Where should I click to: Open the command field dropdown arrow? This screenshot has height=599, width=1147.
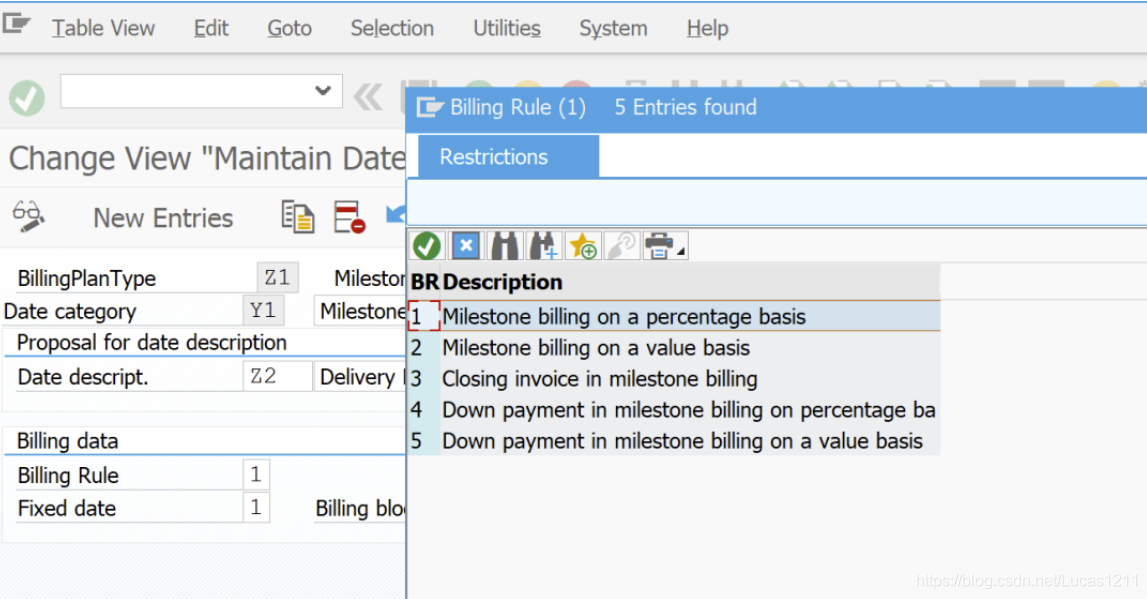pos(323,91)
